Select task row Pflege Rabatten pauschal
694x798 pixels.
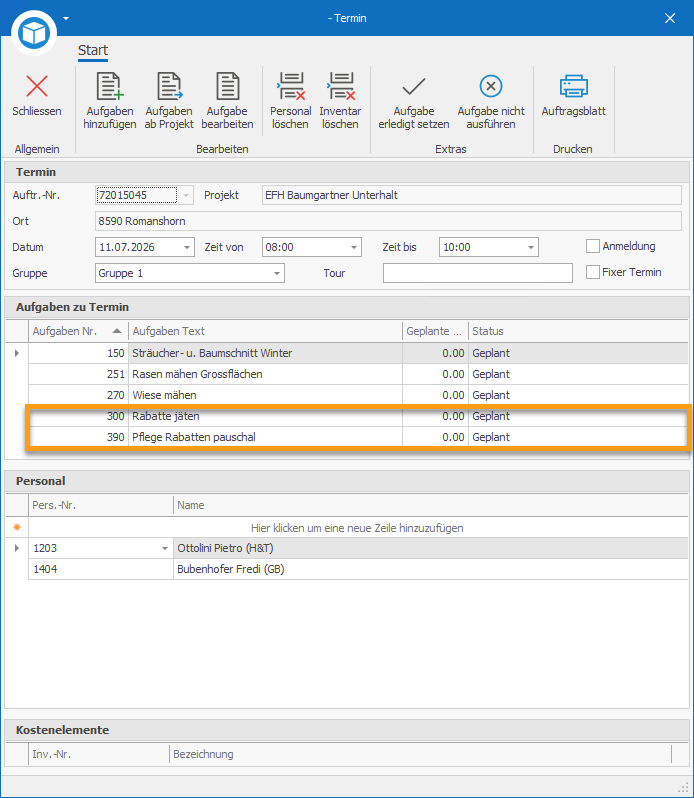coord(358,437)
